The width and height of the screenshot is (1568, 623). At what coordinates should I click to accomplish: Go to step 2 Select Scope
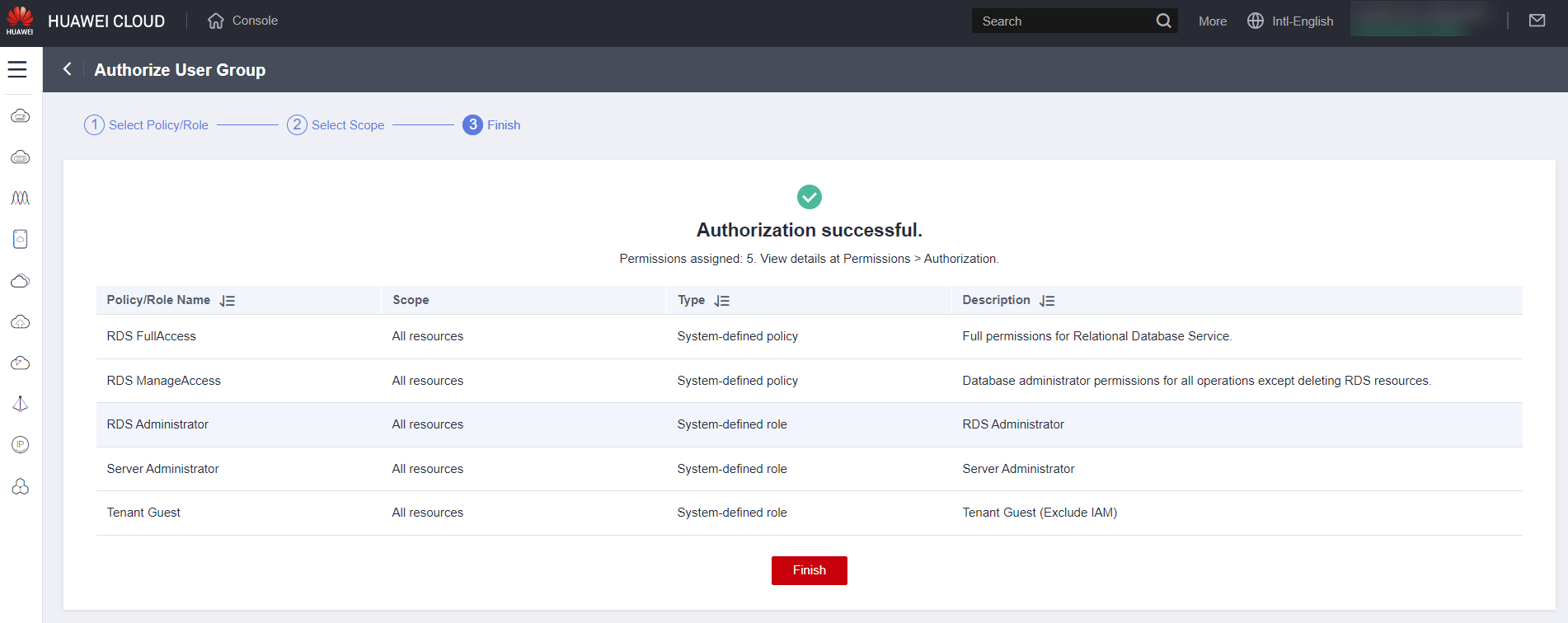336,125
